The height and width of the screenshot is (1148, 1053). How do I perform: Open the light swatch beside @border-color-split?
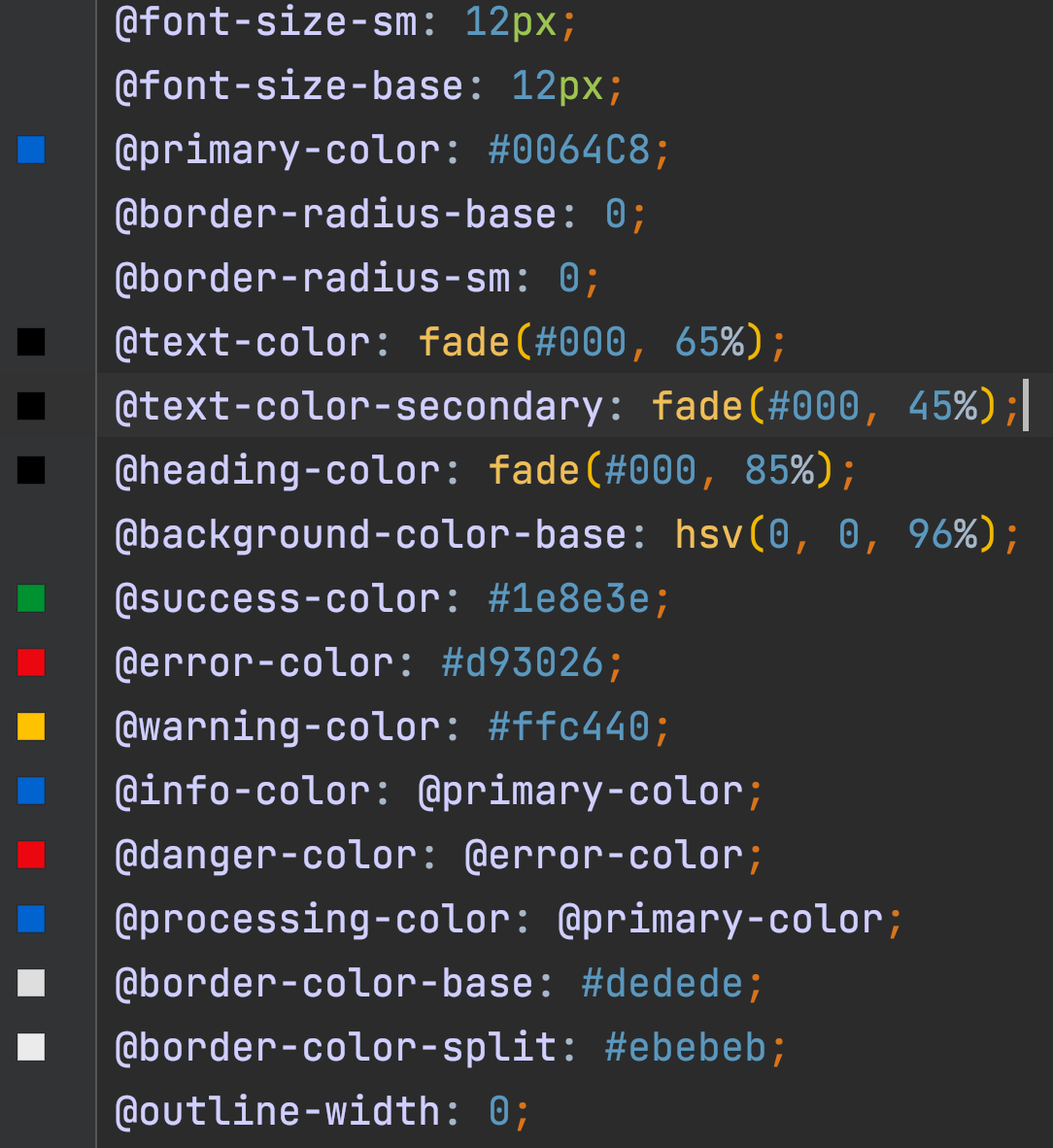click(31, 1047)
